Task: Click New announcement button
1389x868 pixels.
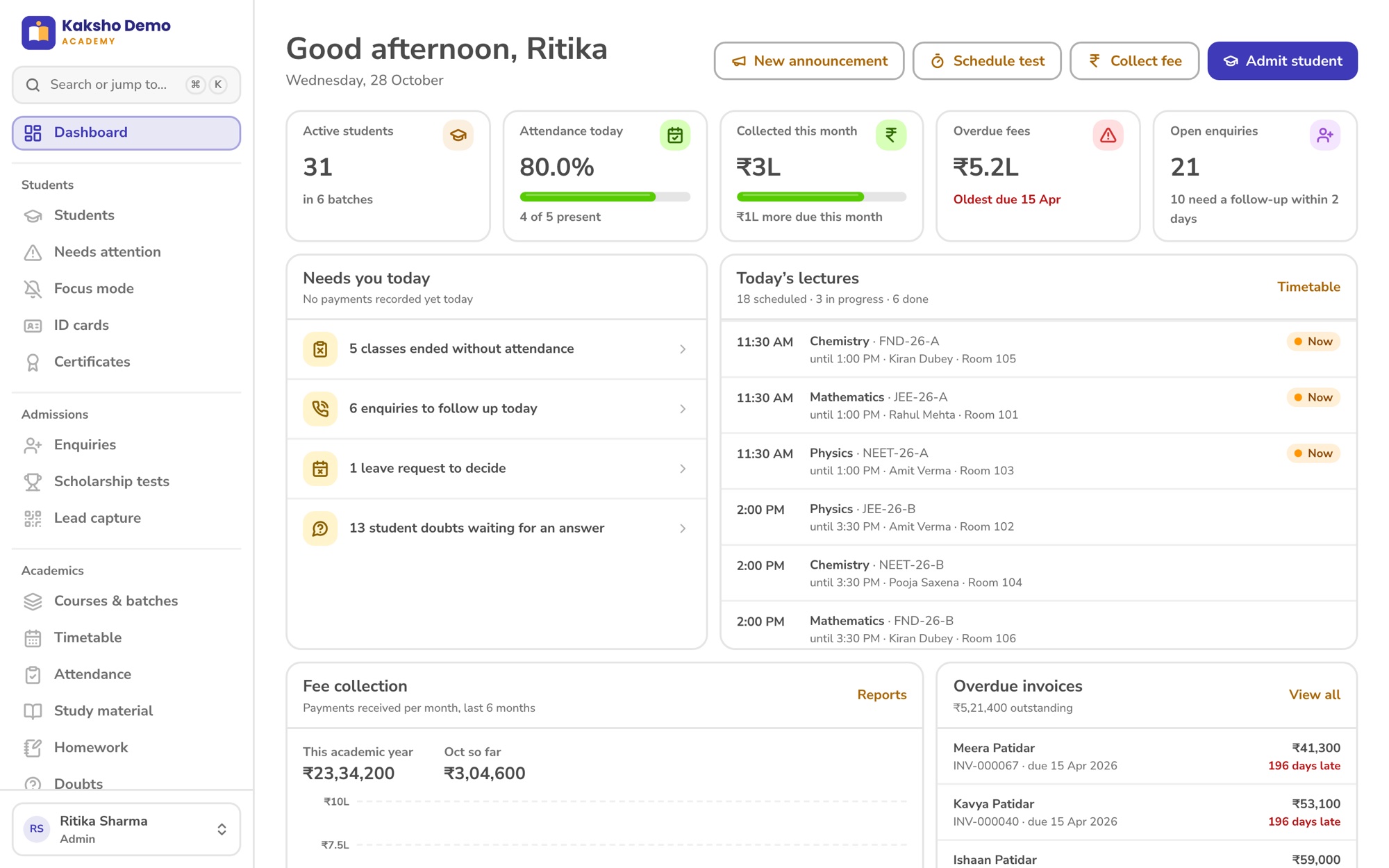Action: (x=809, y=61)
